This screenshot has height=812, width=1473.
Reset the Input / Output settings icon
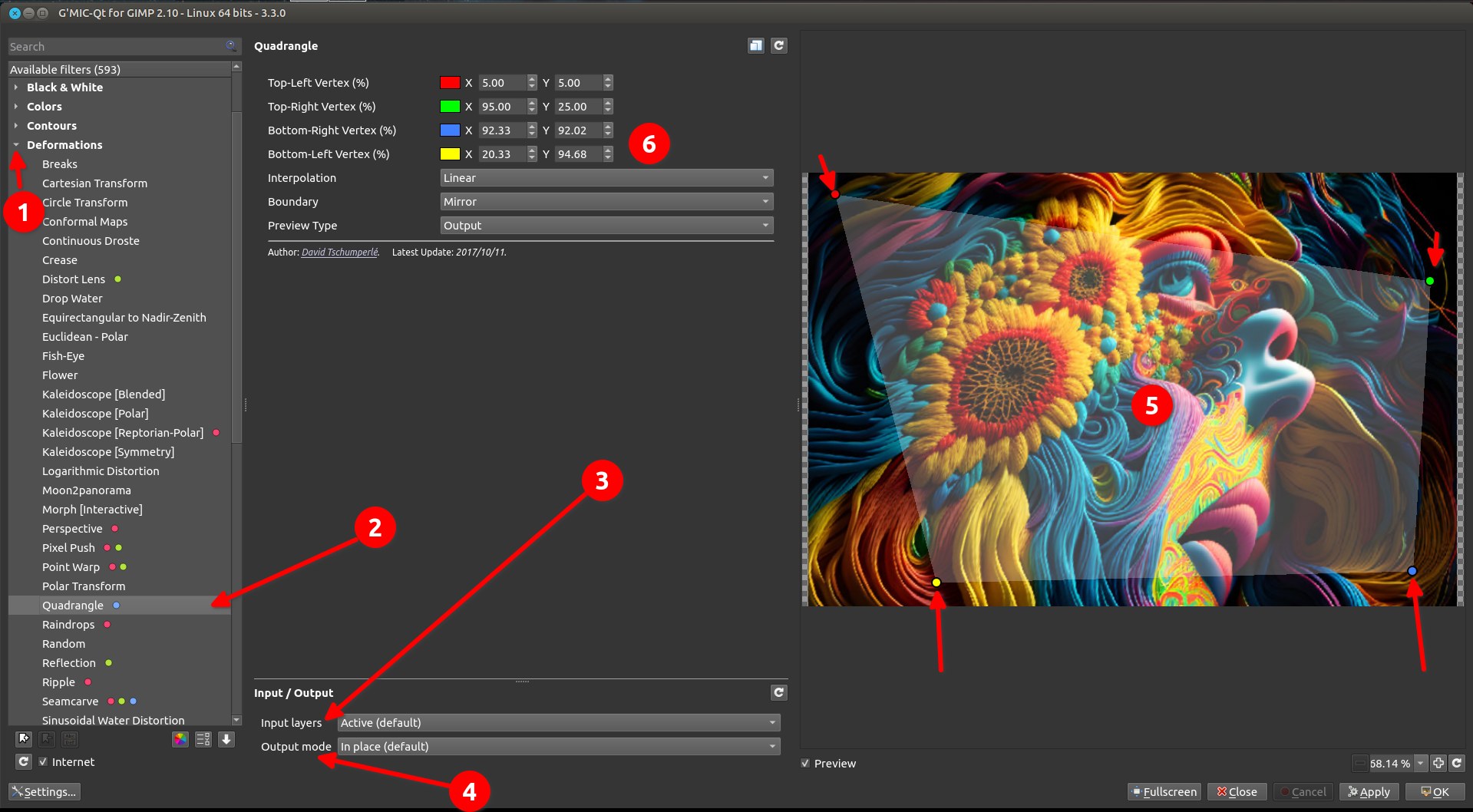coord(778,692)
